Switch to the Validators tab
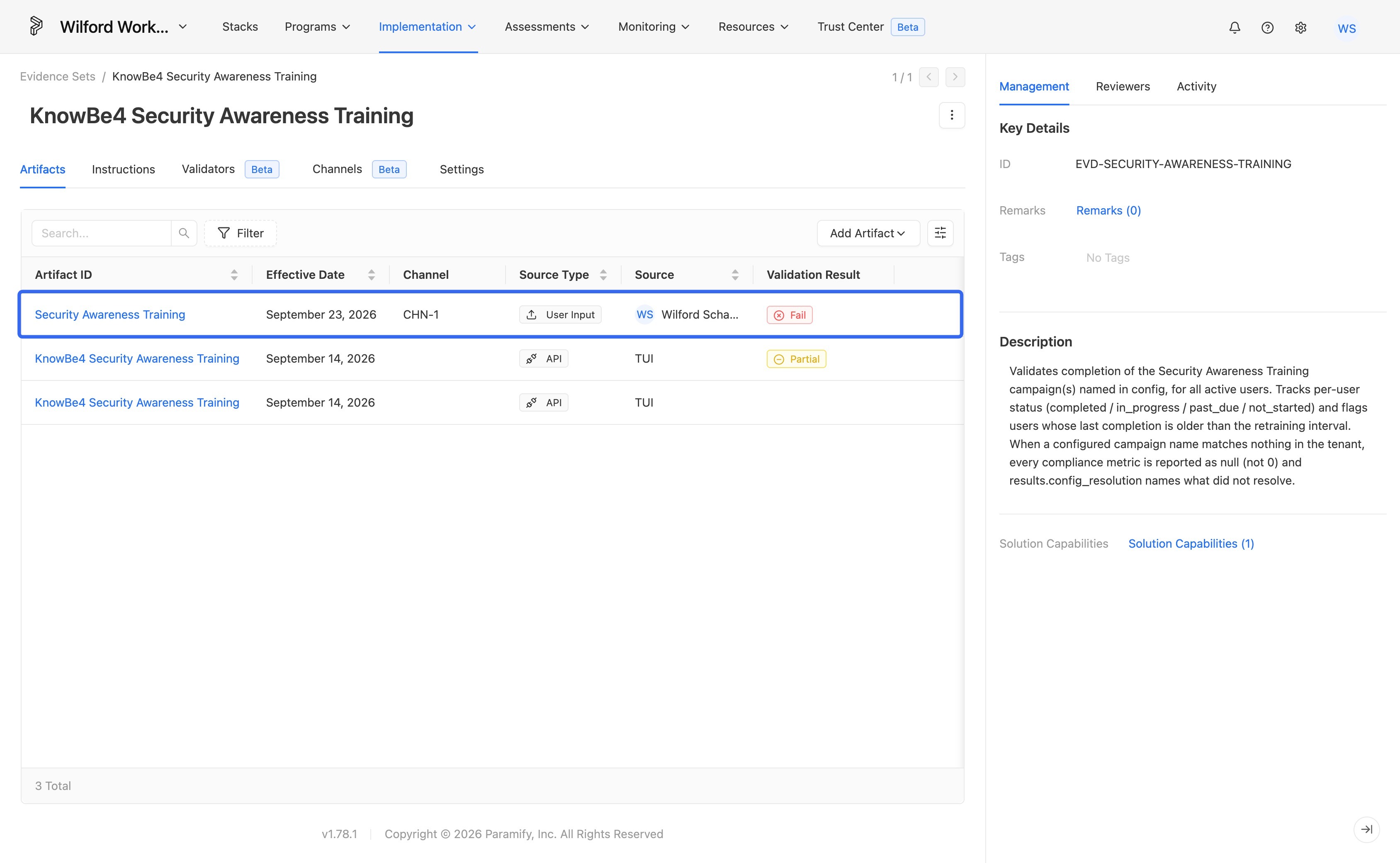This screenshot has height=863, width=1400. click(x=208, y=169)
